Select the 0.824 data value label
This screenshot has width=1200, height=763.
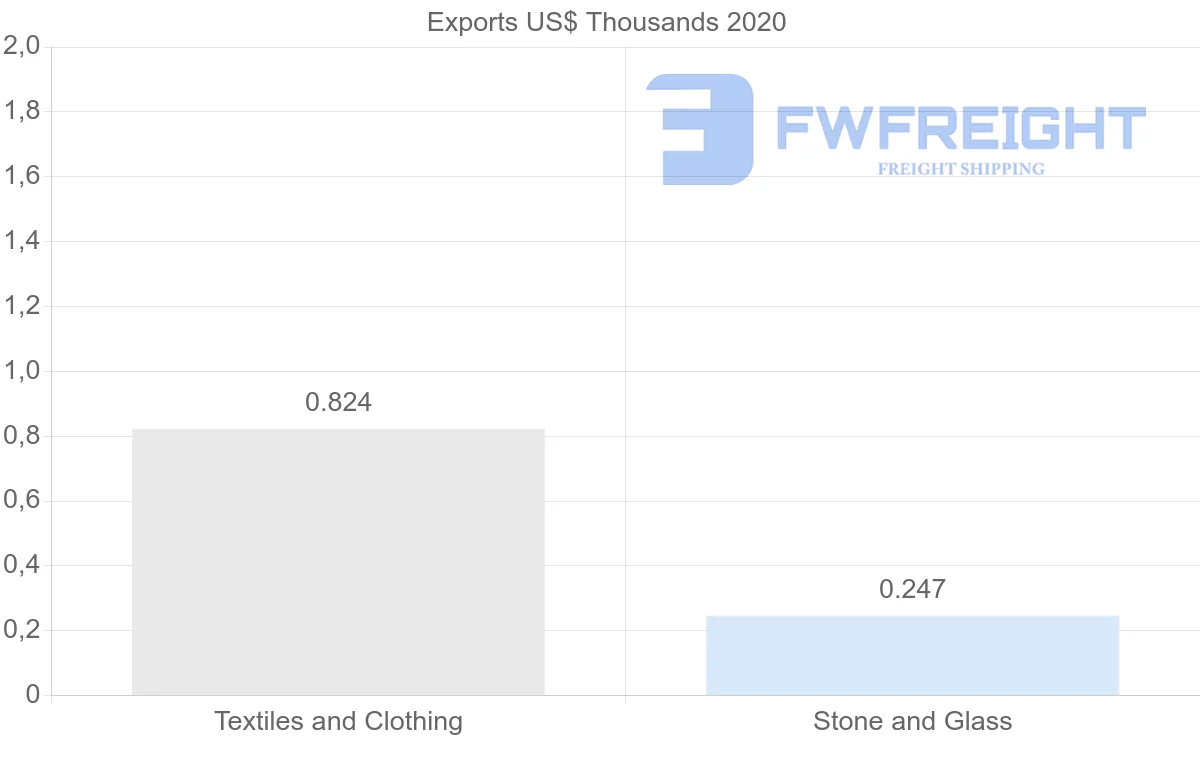coord(338,402)
